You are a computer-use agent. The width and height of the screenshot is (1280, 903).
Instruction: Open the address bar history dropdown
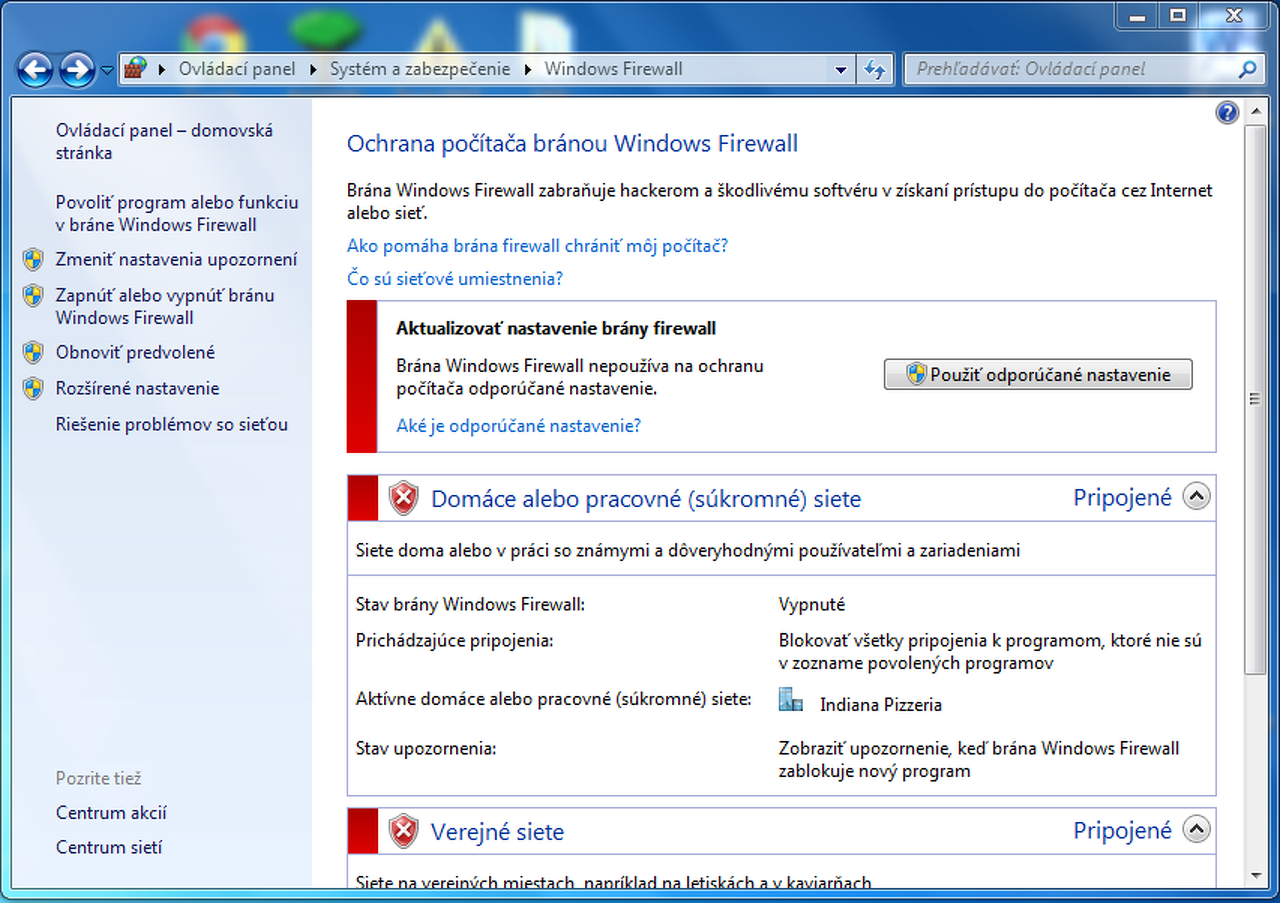[841, 70]
